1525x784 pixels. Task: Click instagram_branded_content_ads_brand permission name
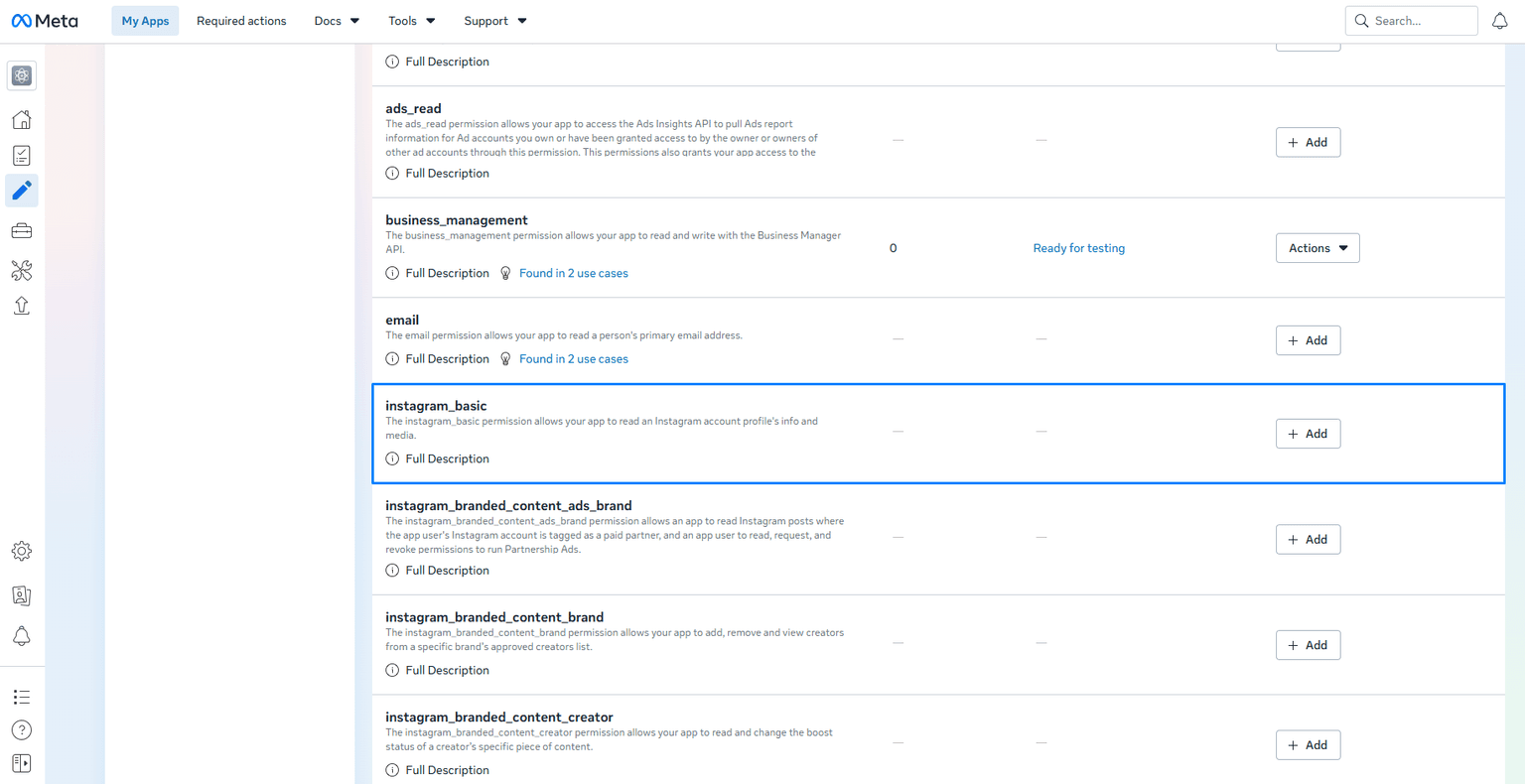[508, 506]
